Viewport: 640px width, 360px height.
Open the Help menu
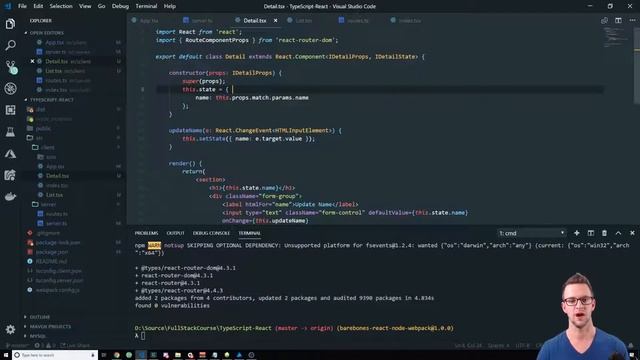pyautogui.click(x=170, y=6)
